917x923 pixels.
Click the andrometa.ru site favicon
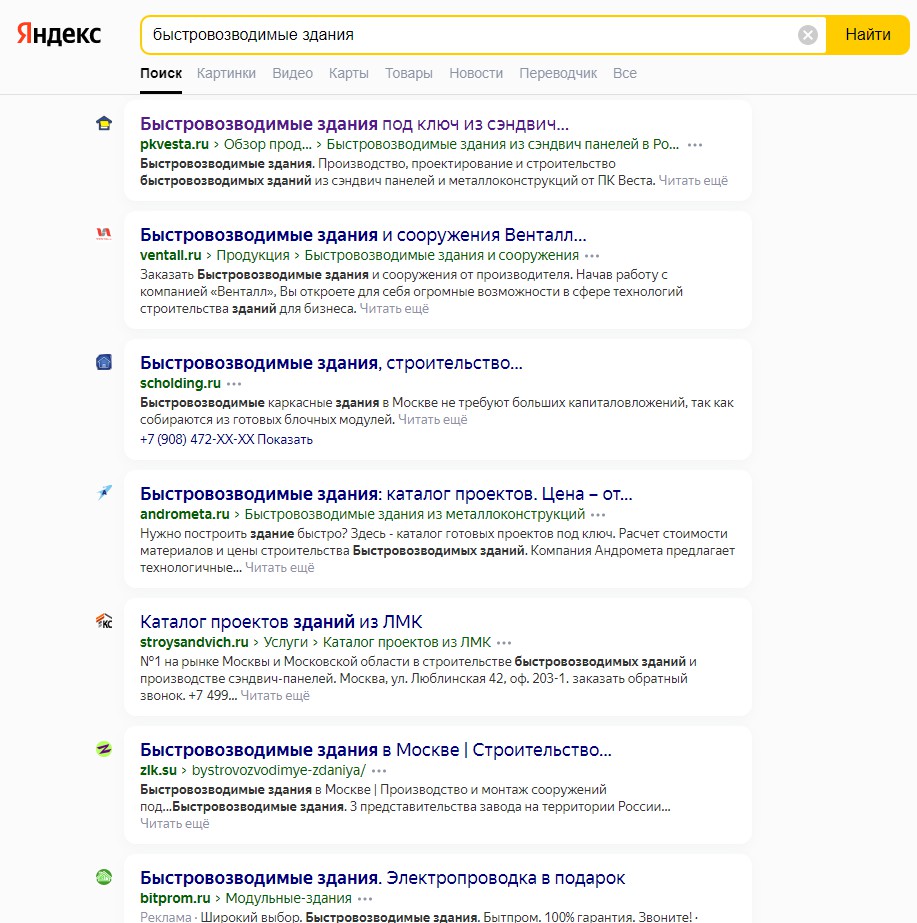104,493
